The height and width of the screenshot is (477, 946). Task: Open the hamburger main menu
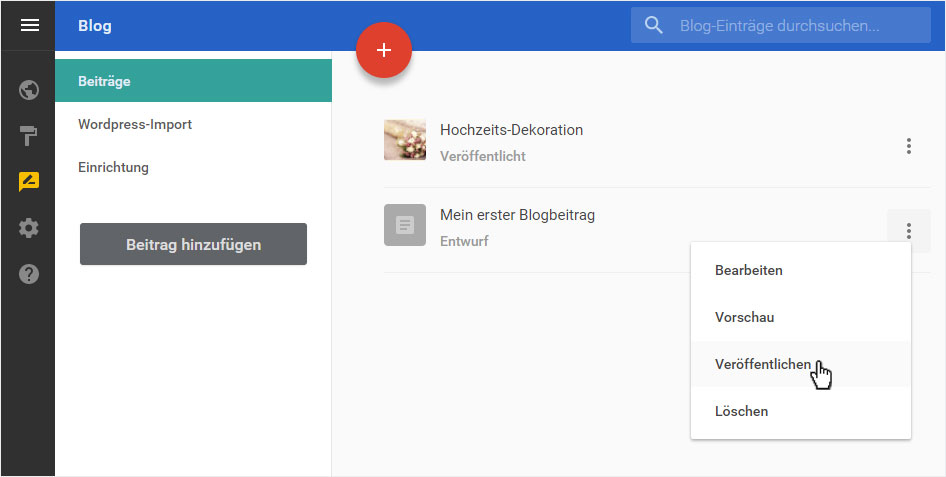(30, 25)
